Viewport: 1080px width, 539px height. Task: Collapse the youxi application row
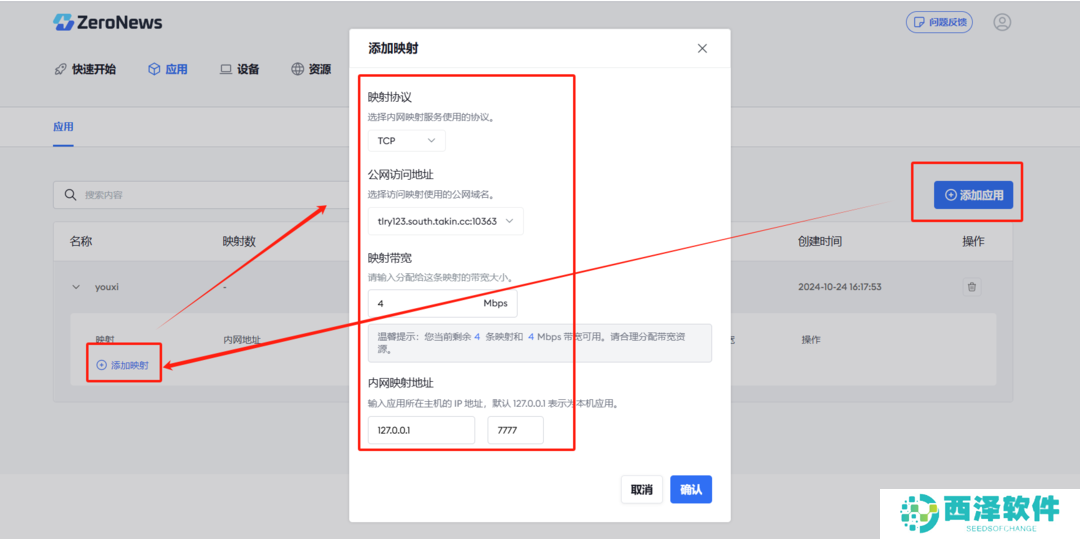point(76,287)
